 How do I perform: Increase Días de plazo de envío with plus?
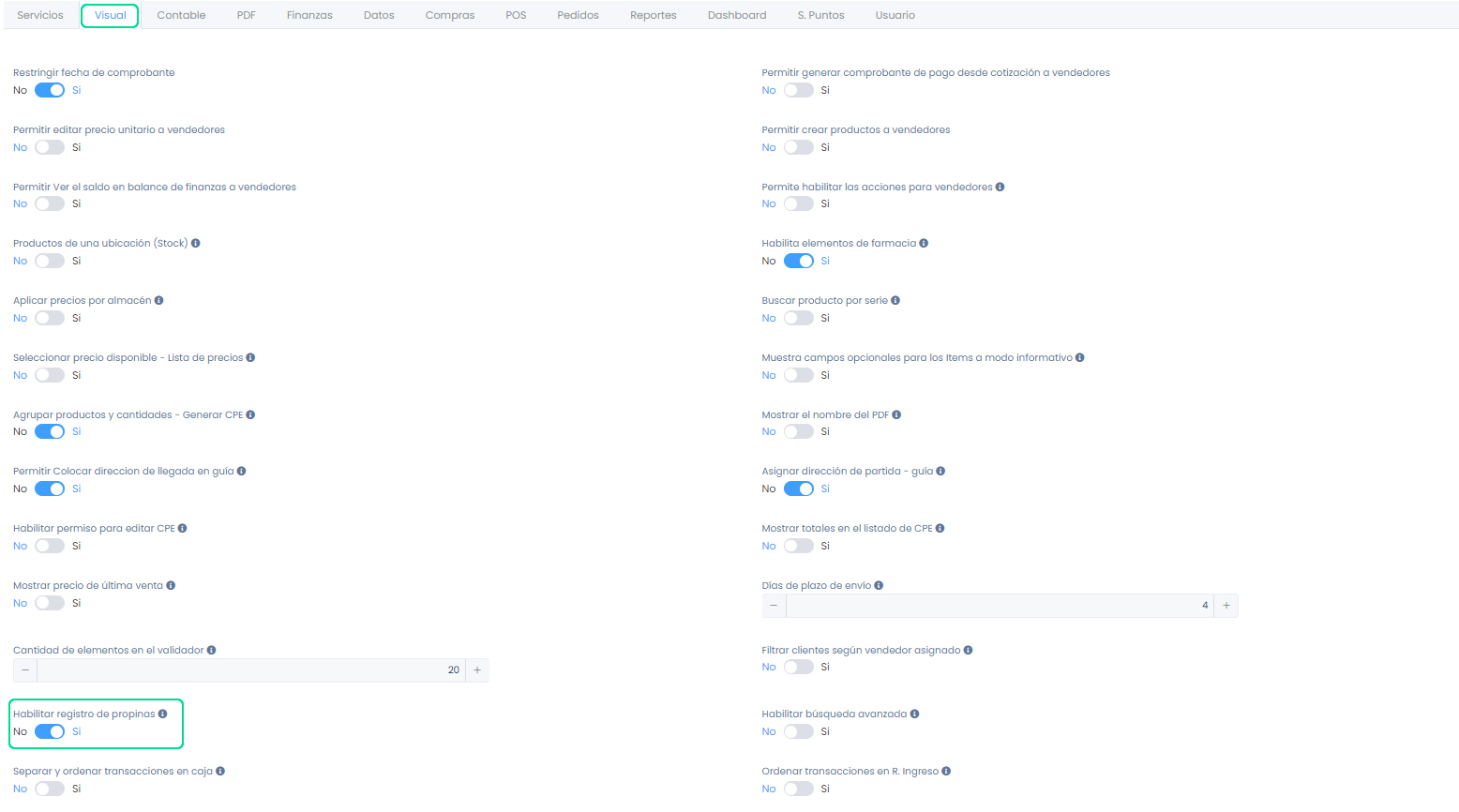(x=1226, y=606)
